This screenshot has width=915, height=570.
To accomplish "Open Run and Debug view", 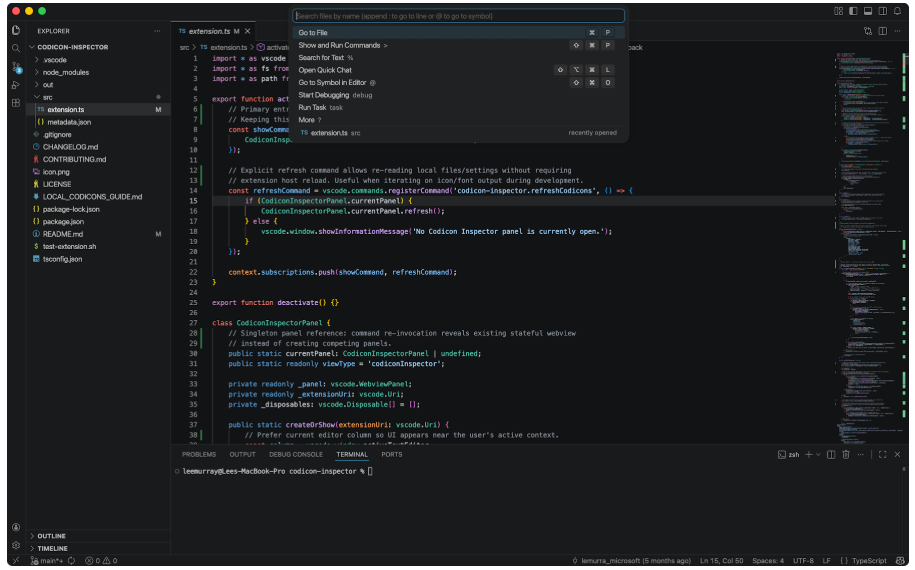I will [x=16, y=85].
